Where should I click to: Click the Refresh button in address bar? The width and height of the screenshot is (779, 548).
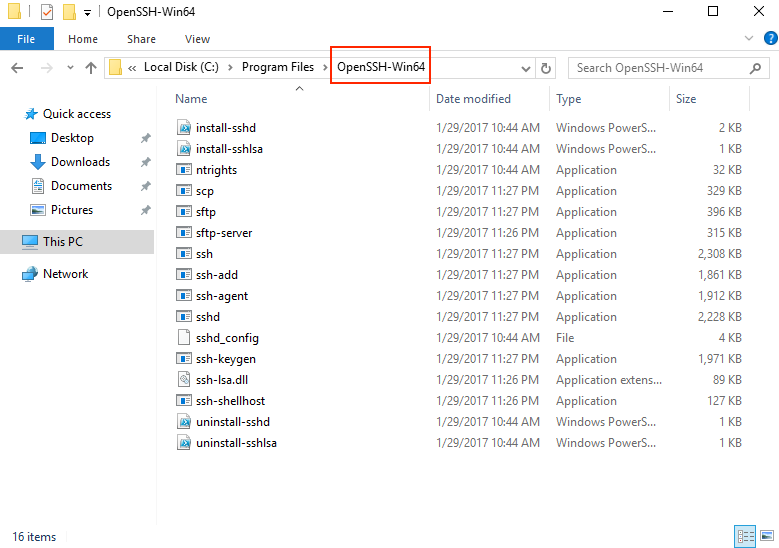[546, 68]
